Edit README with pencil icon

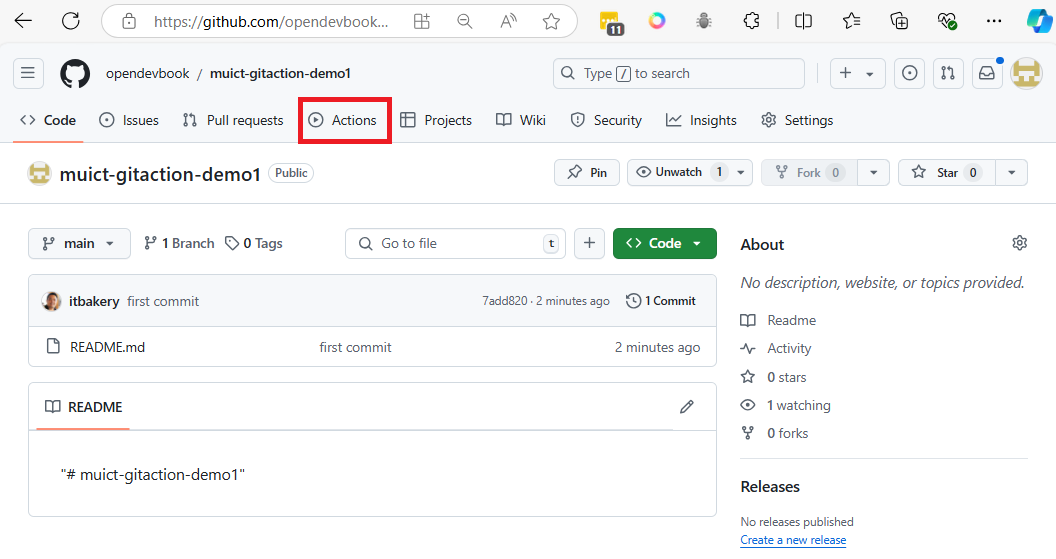(686, 407)
